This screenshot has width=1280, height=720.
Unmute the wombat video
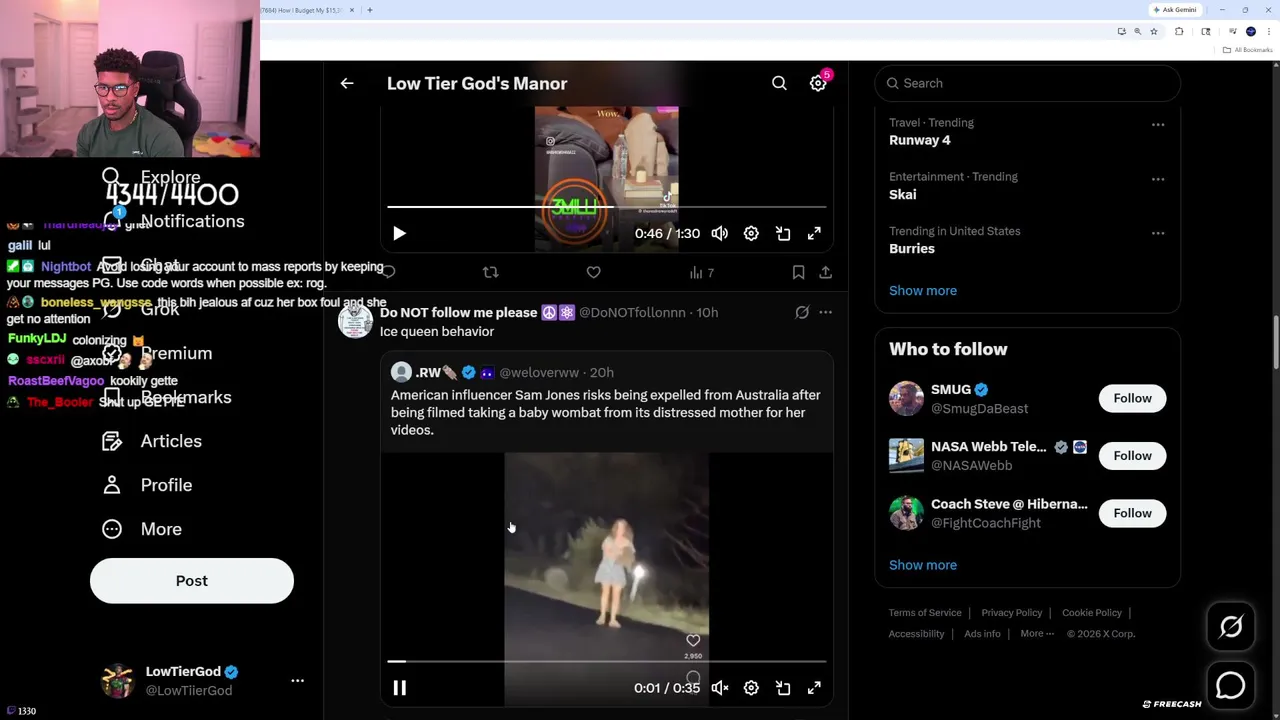click(x=720, y=688)
